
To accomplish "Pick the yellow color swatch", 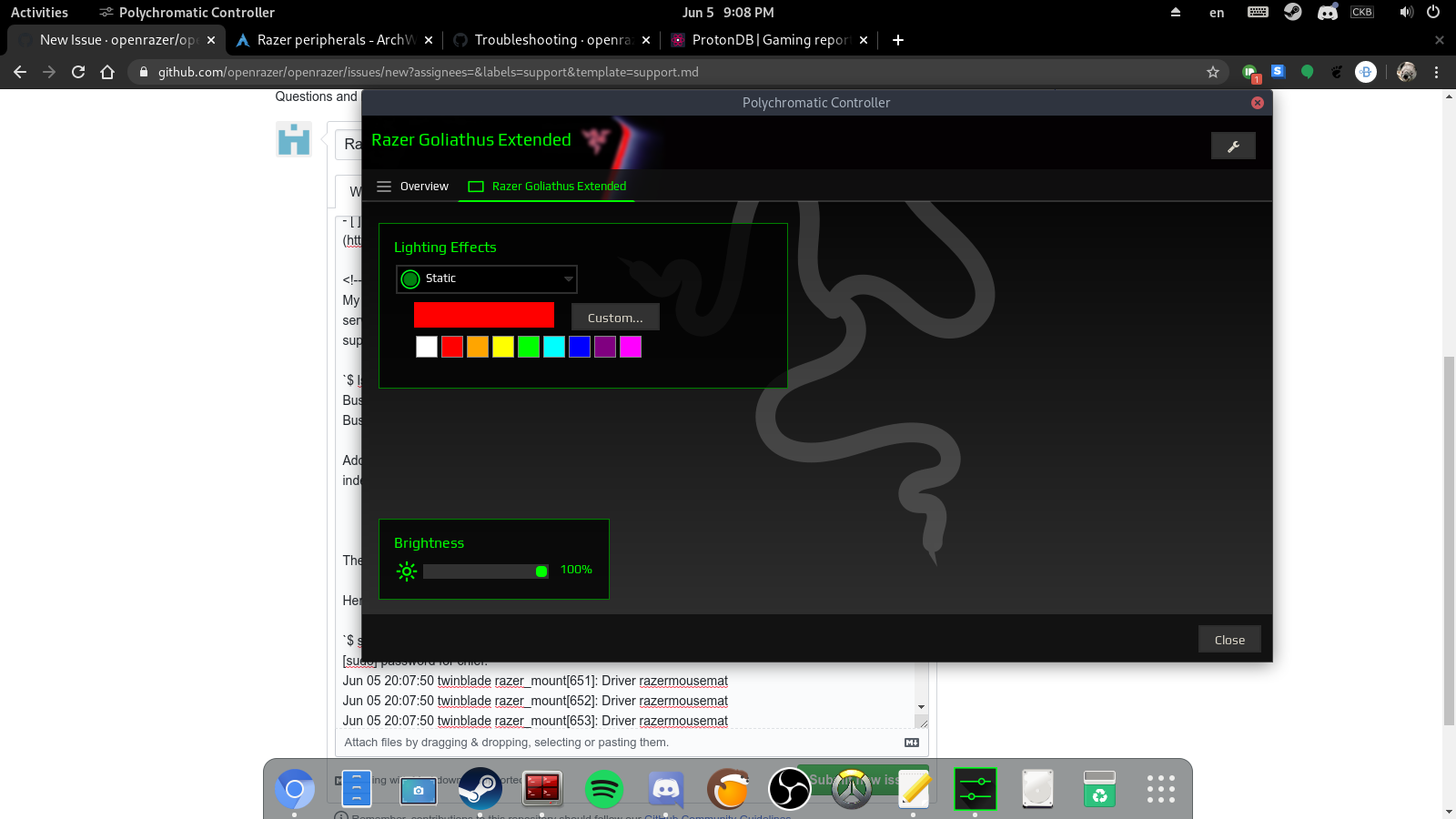I will [503, 347].
